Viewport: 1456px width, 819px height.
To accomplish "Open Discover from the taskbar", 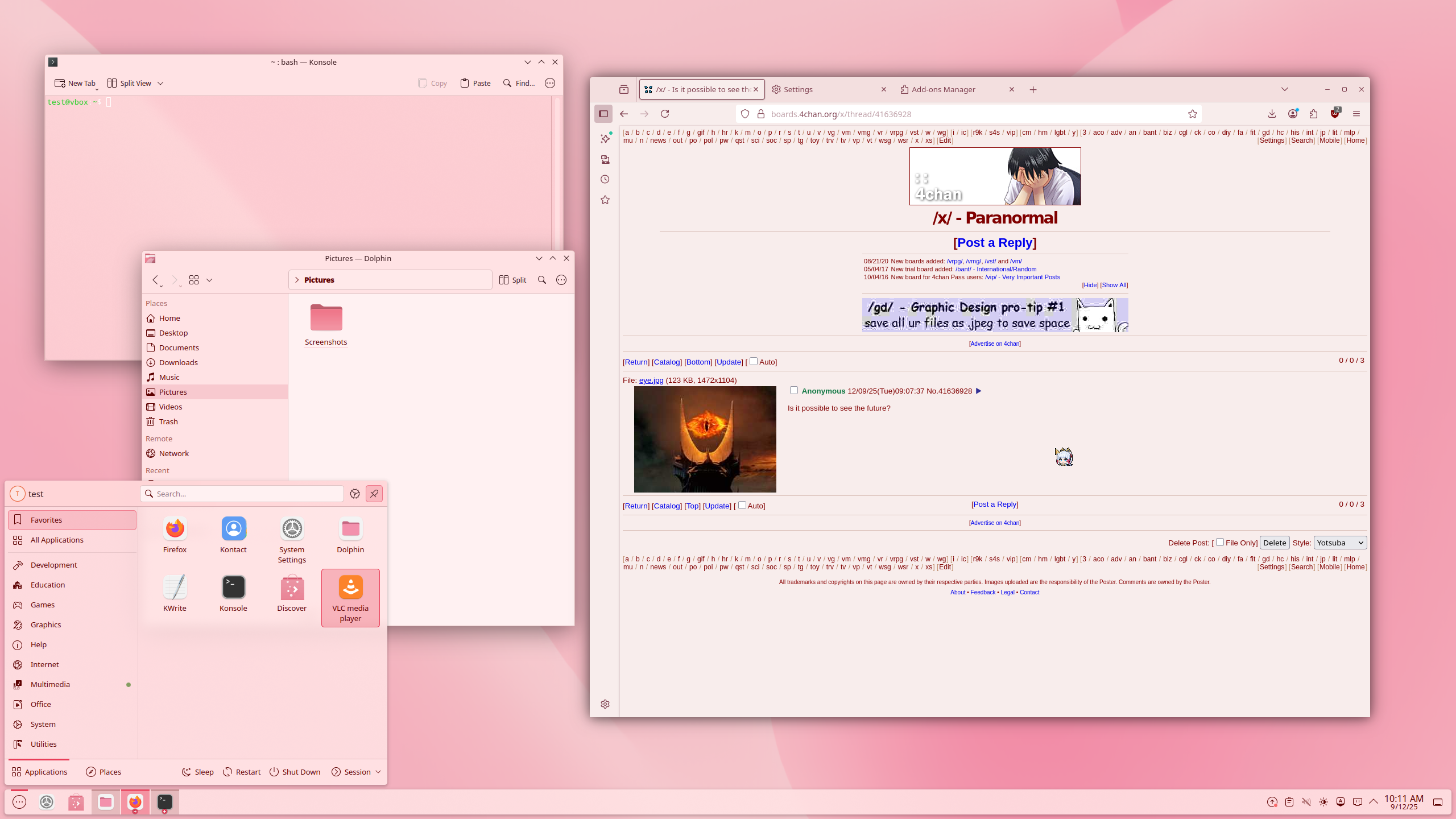I will click(x=76, y=802).
